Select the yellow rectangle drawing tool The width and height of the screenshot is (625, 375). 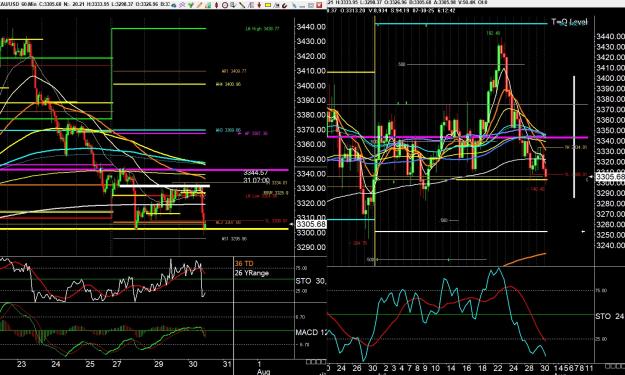tap(268, 5)
